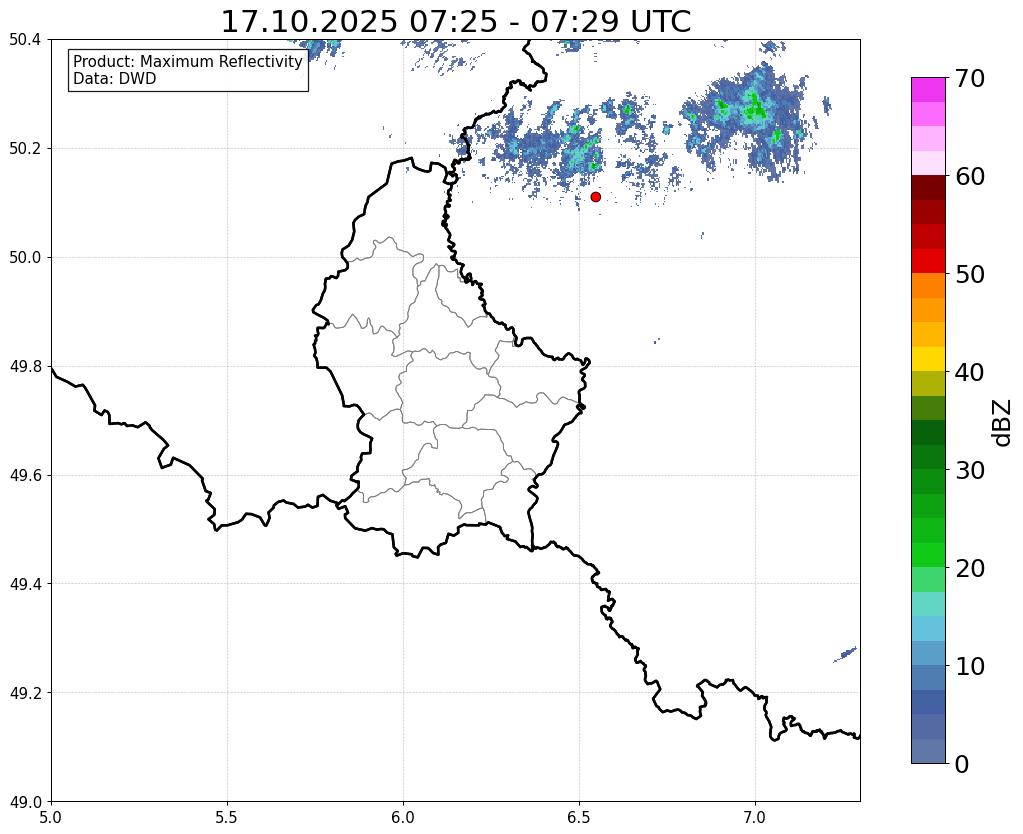The width and height of the screenshot is (1023, 834).
Task: Click the 50 tick on colorbar
Action: pos(970,274)
